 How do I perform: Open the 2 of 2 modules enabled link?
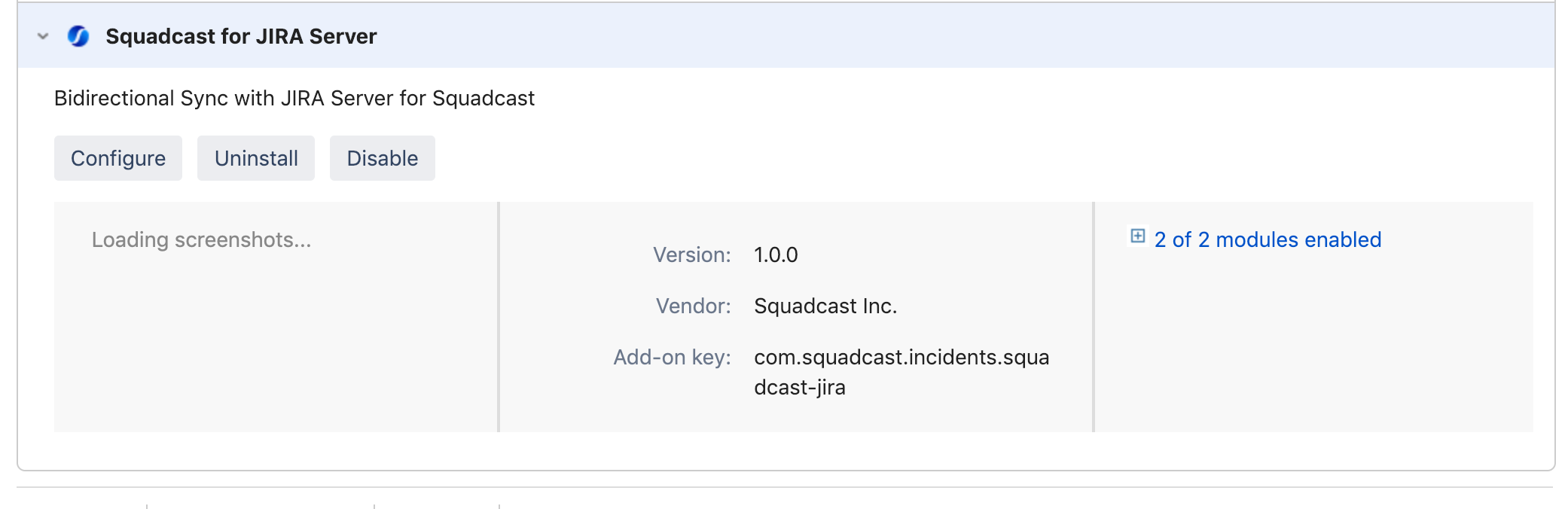(x=1268, y=239)
